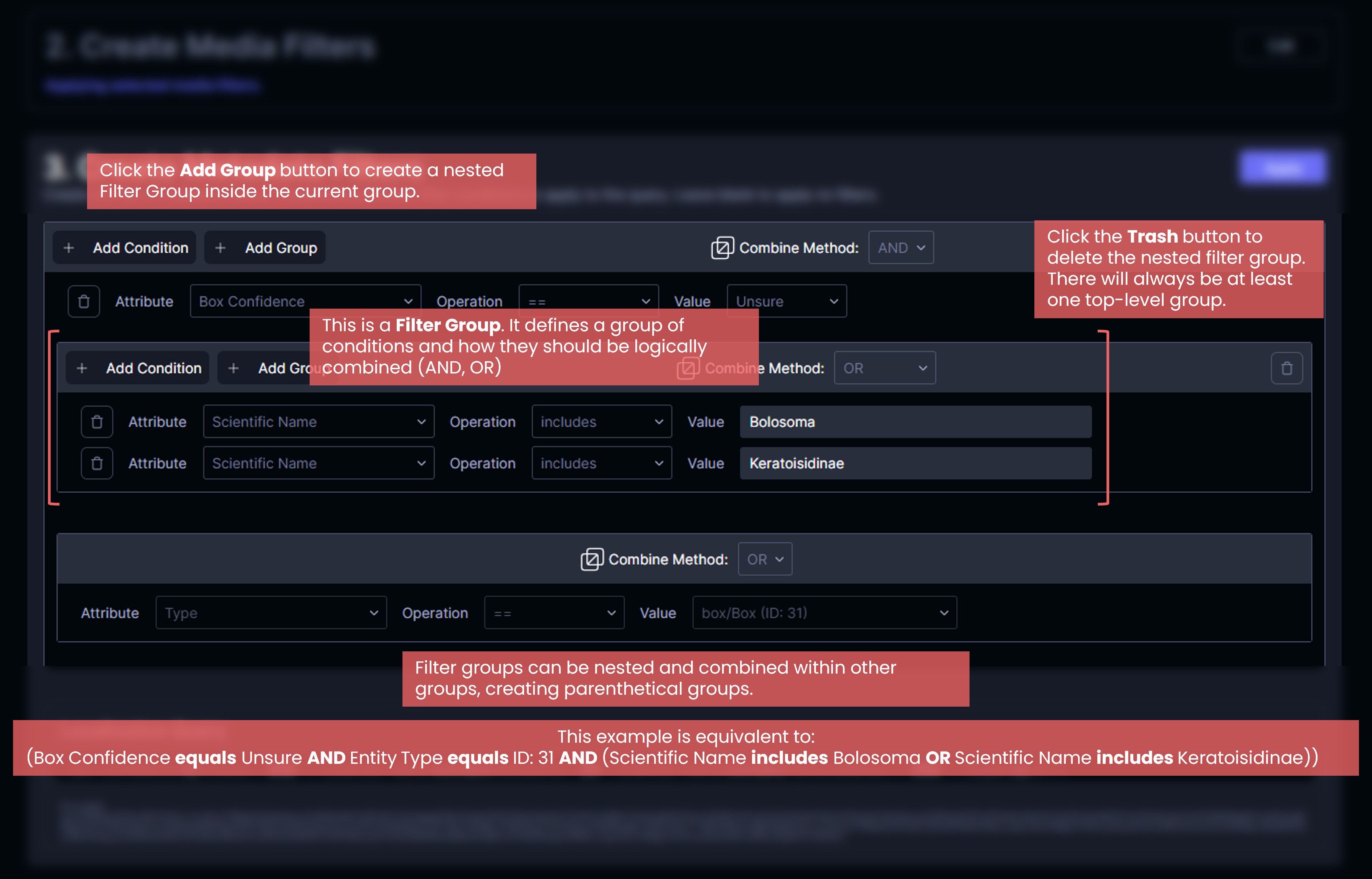1372x879 pixels.
Task: Open Scientific Name attribute dropdown in Bolosoma row
Action: click(318, 422)
